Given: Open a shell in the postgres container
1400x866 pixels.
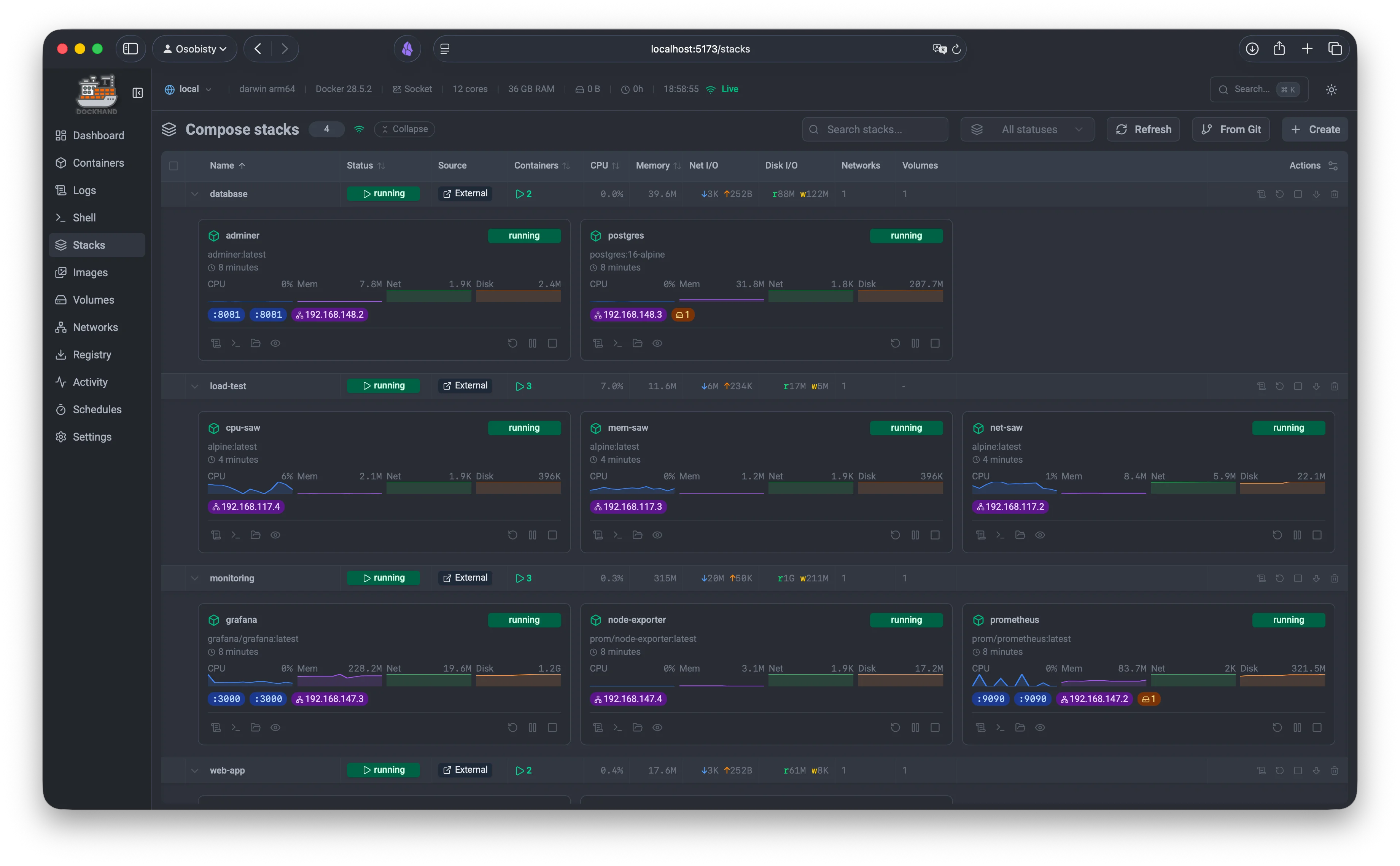Looking at the screenshot, I should pos(617,342).
